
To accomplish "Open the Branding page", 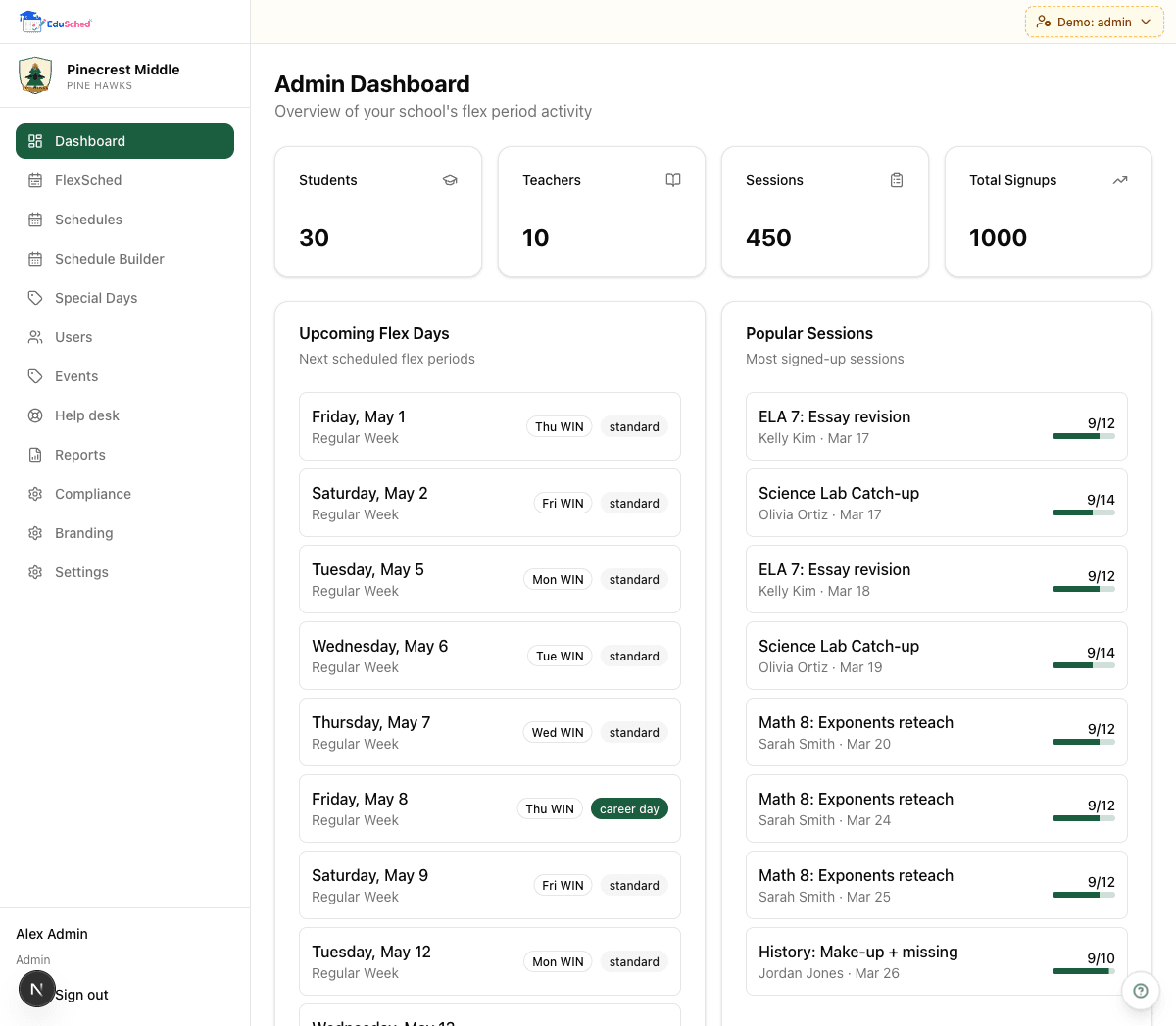I will [124, 533].
